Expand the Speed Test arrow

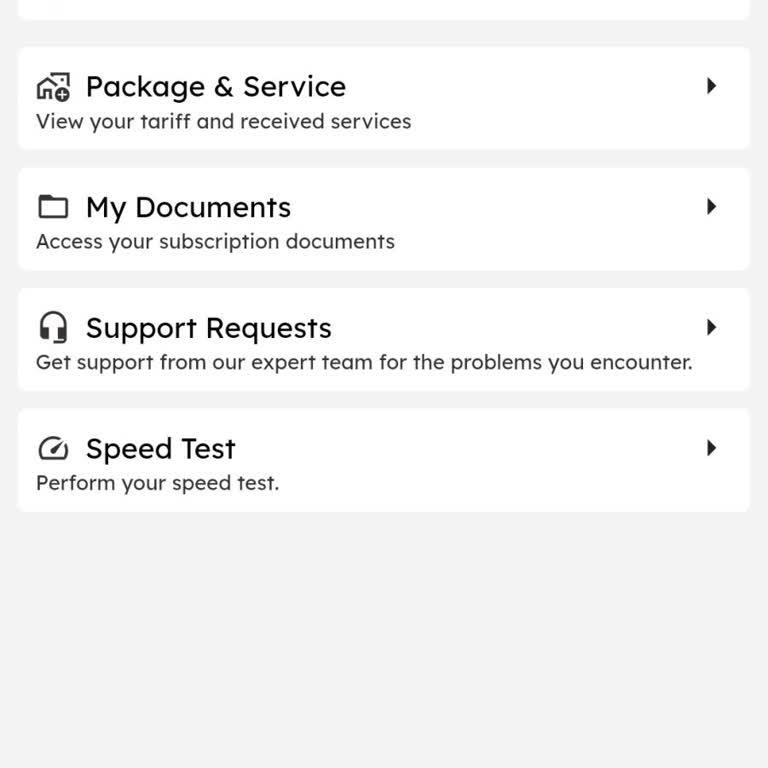point(711,448)
